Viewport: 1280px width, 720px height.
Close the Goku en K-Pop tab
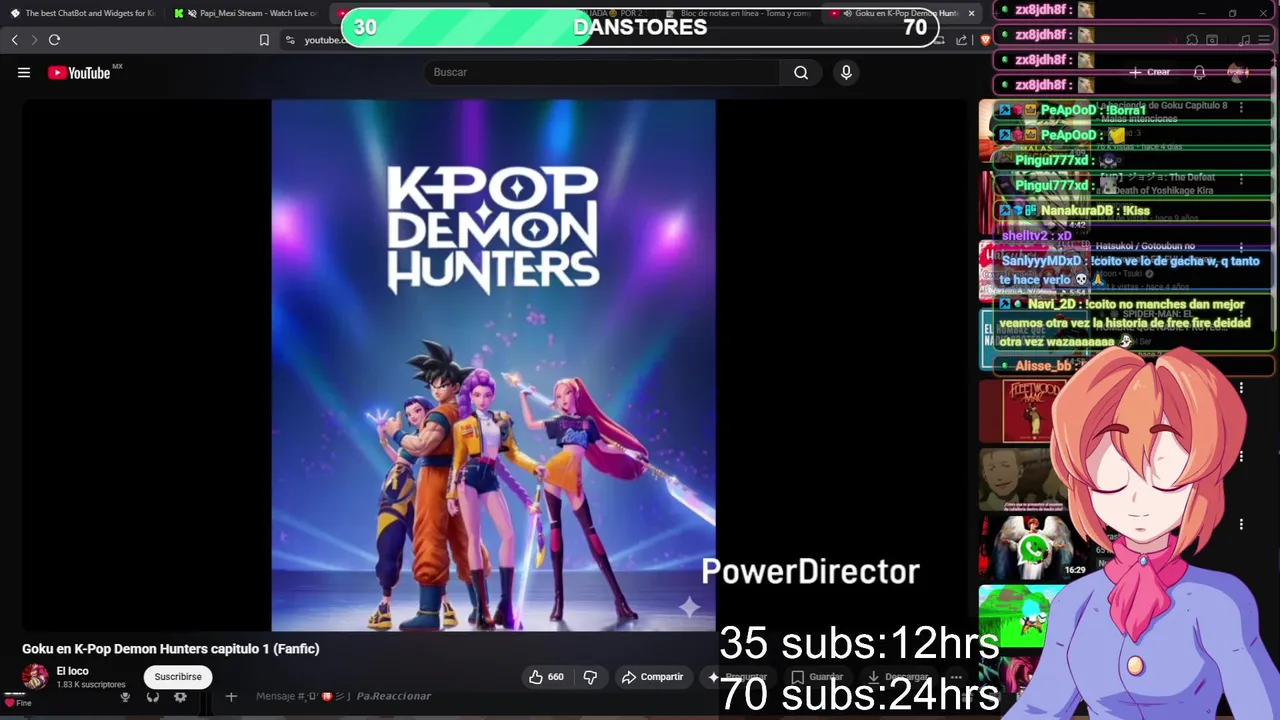(x=971, y=13)
